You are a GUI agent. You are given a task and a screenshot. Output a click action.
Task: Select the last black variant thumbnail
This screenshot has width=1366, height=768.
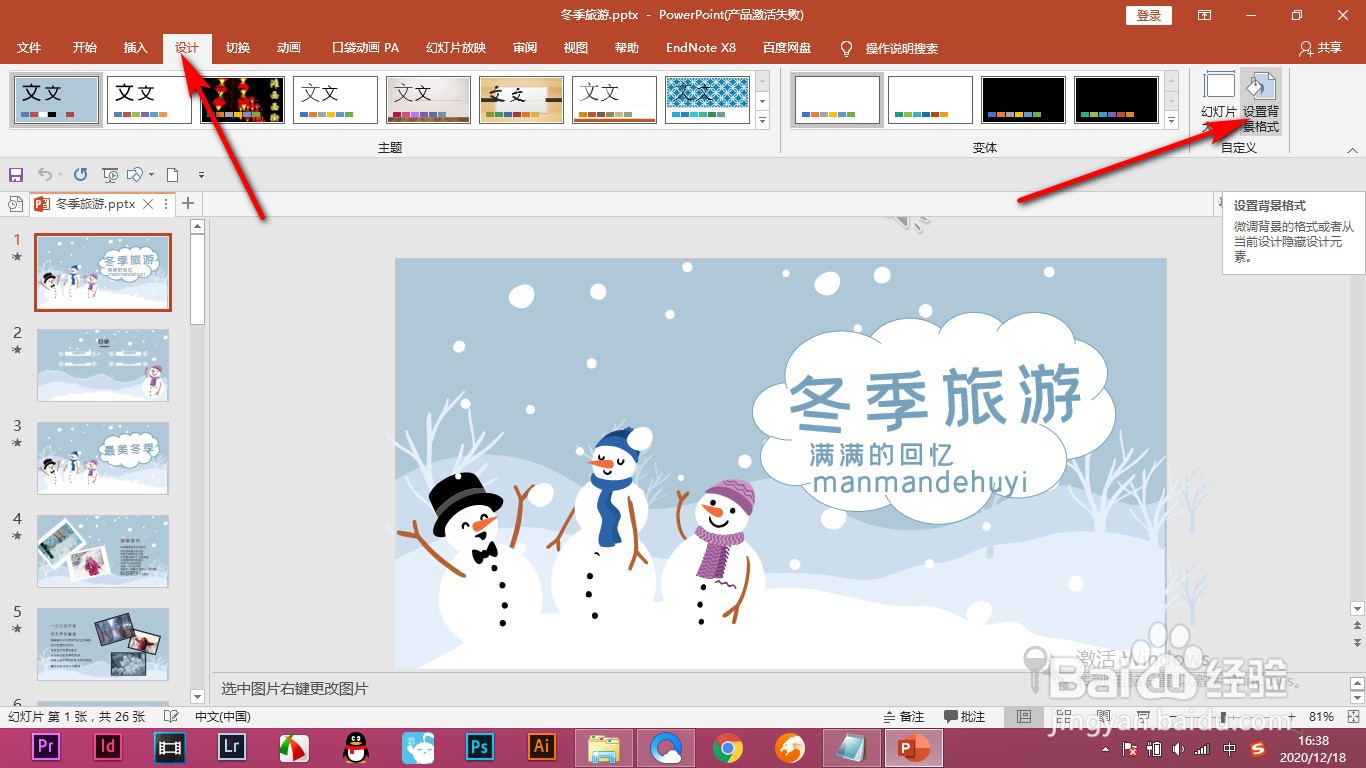tap(1117, 100)
